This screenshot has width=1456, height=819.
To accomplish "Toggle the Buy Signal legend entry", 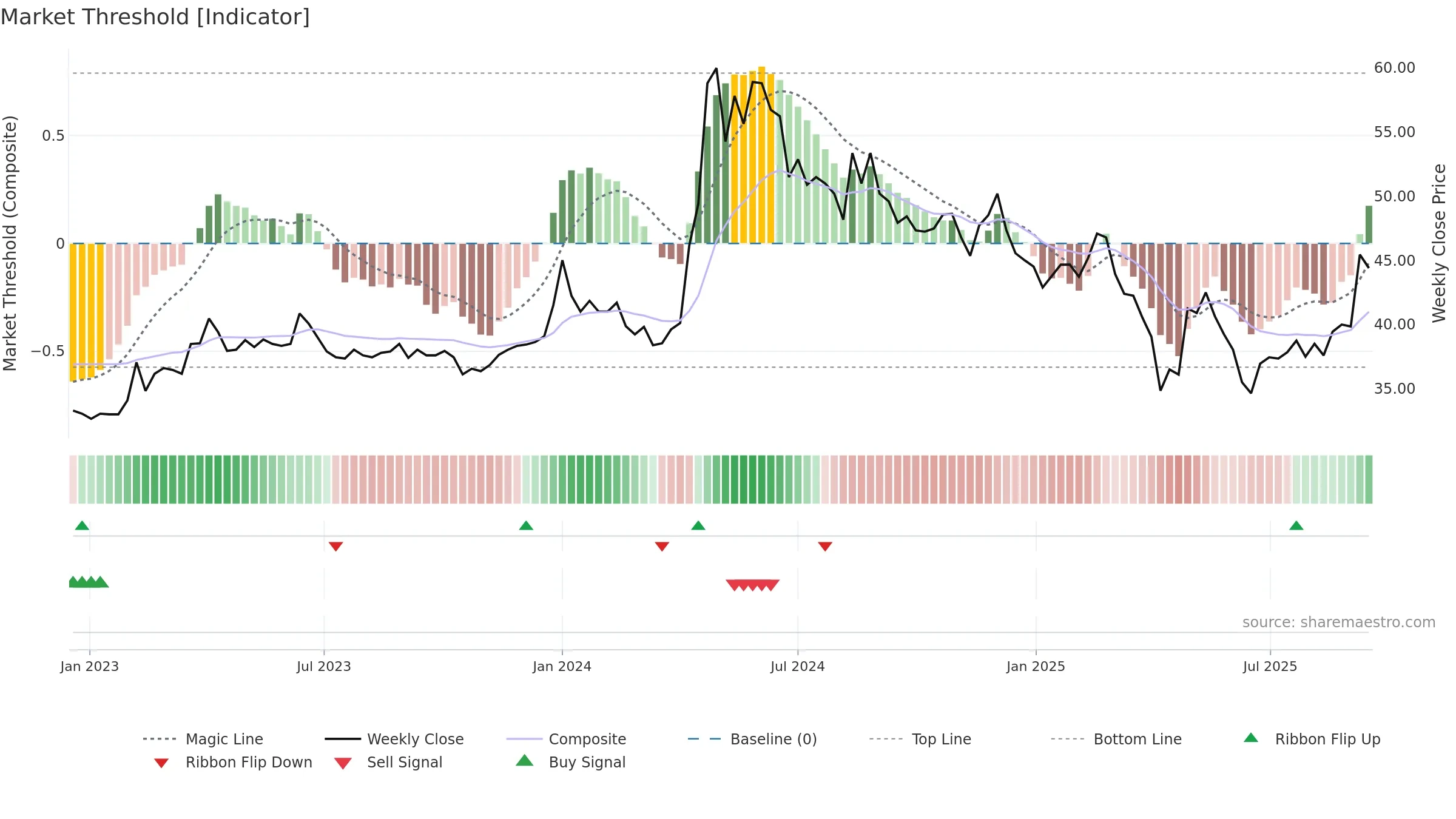I will click(x=570, y=762).
